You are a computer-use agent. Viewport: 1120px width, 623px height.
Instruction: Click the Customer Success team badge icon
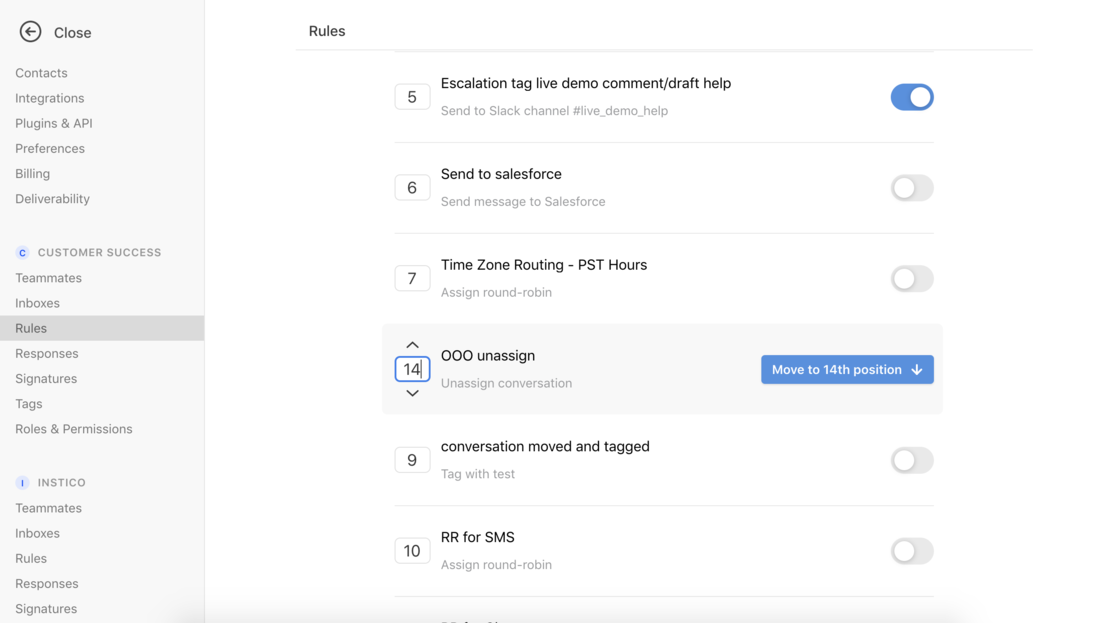(x=22, y=253)
